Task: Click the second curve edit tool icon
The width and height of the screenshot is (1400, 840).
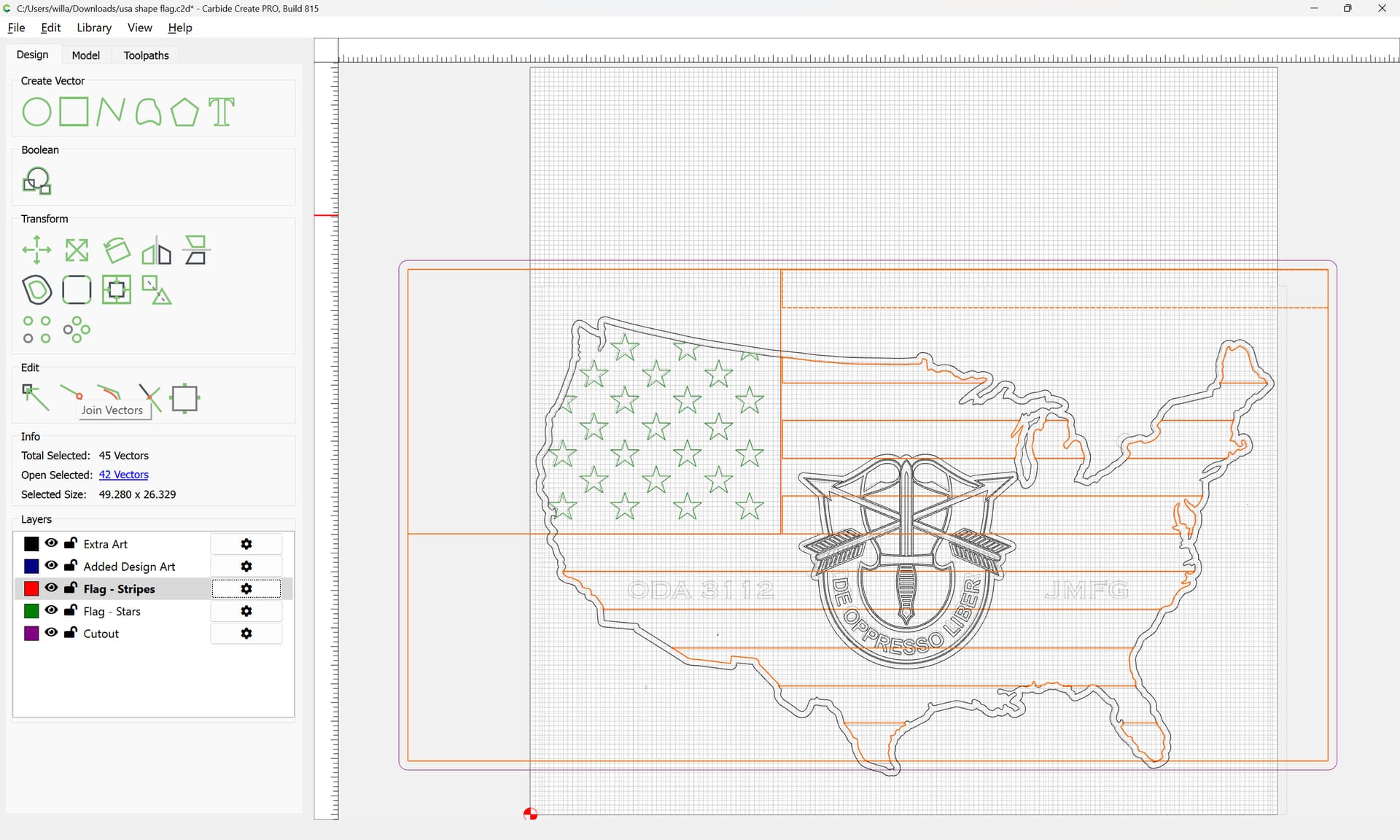Action: (109, 393)
